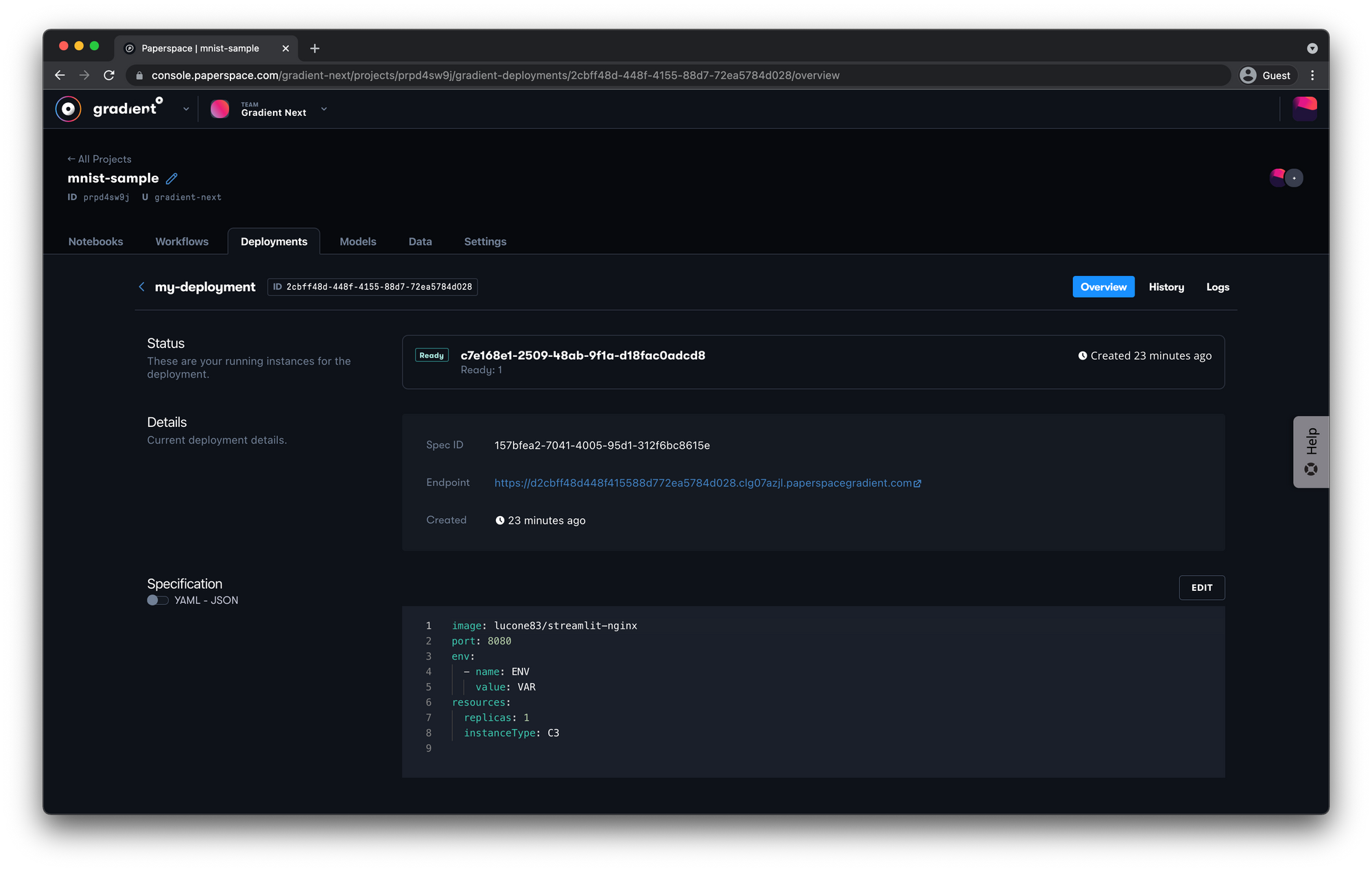Switch the specification from YAML to JSON

(157, 600)
